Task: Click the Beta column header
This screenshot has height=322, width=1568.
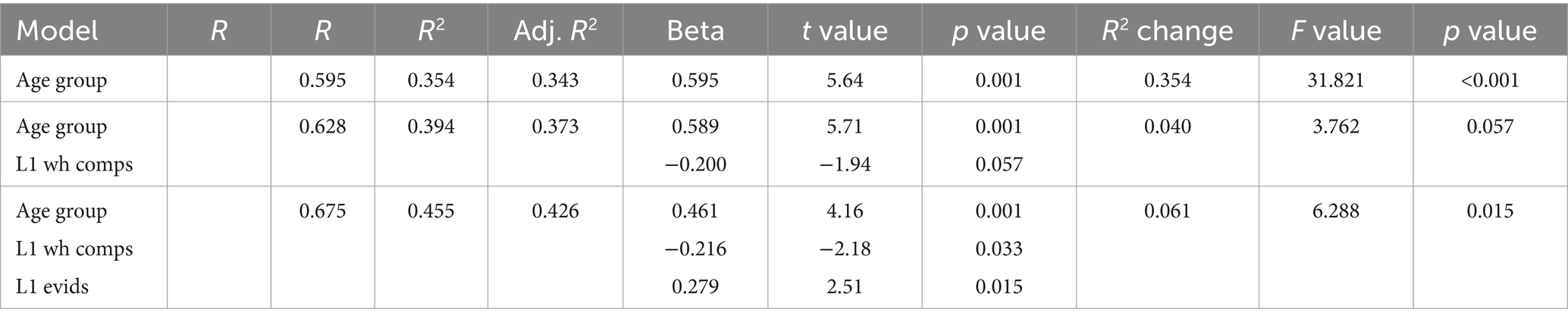Action: tap(695, 31)
